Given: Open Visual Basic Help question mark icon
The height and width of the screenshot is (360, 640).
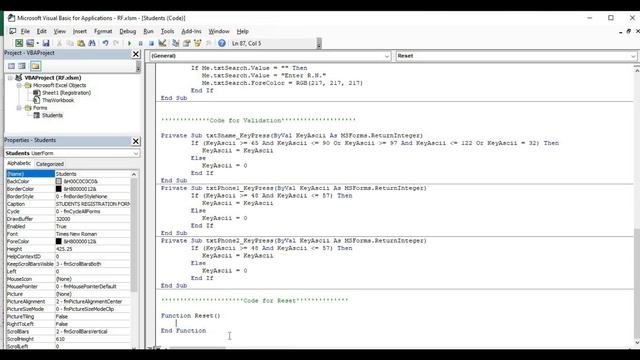Looking at the screenshot, I should click(x=222, y=43).
